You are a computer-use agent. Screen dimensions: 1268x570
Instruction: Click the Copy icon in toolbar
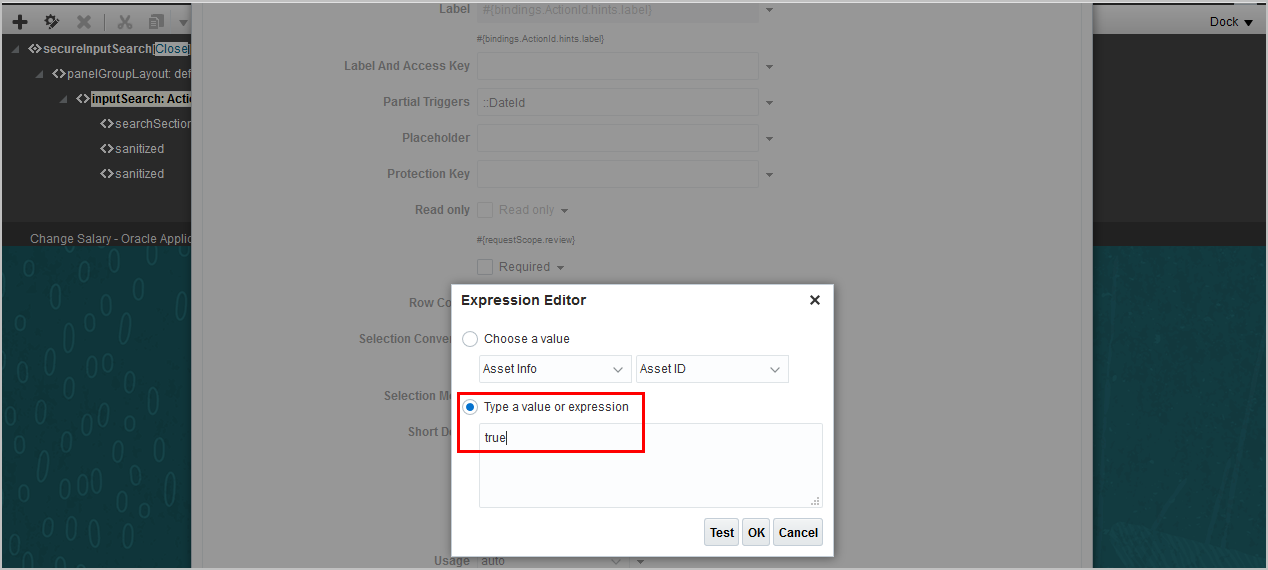click(x=155, y=21)
